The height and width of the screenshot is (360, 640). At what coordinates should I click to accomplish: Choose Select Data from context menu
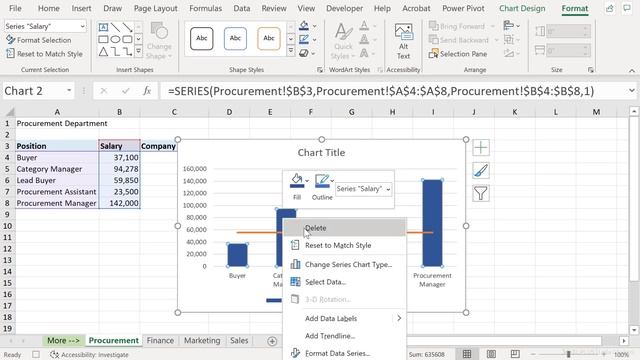pos(345,282)
